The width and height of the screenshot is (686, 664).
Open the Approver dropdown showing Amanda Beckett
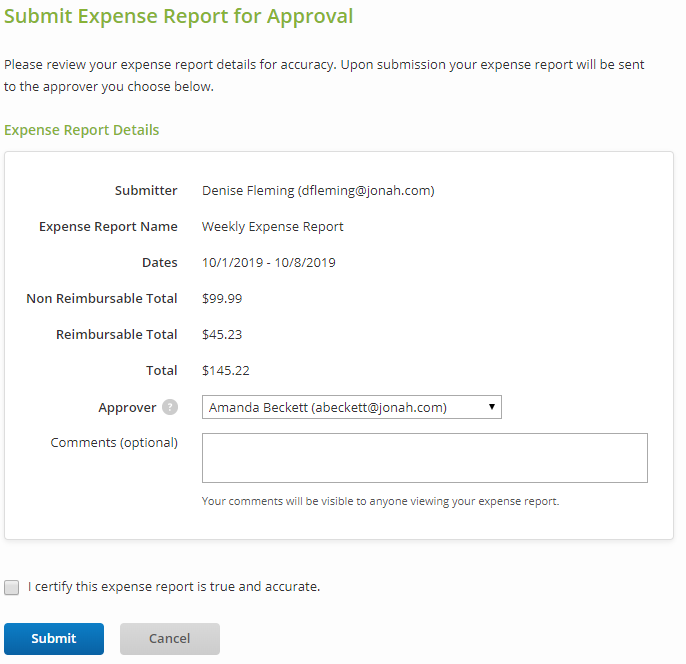point(340,407)
